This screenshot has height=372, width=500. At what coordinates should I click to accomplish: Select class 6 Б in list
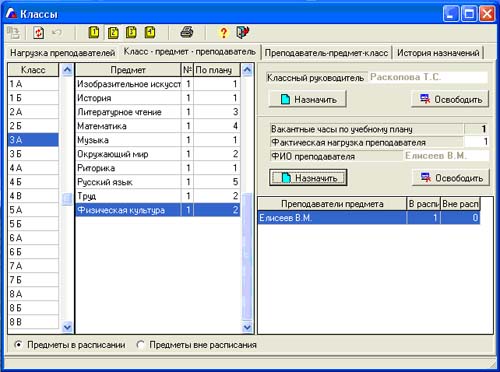[33, 252]
